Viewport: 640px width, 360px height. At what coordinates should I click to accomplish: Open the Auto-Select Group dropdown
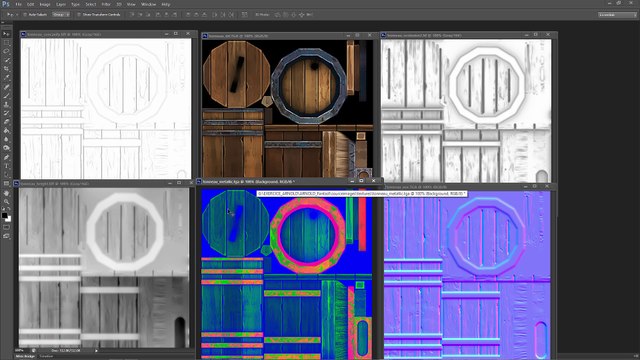click(61, 15)
